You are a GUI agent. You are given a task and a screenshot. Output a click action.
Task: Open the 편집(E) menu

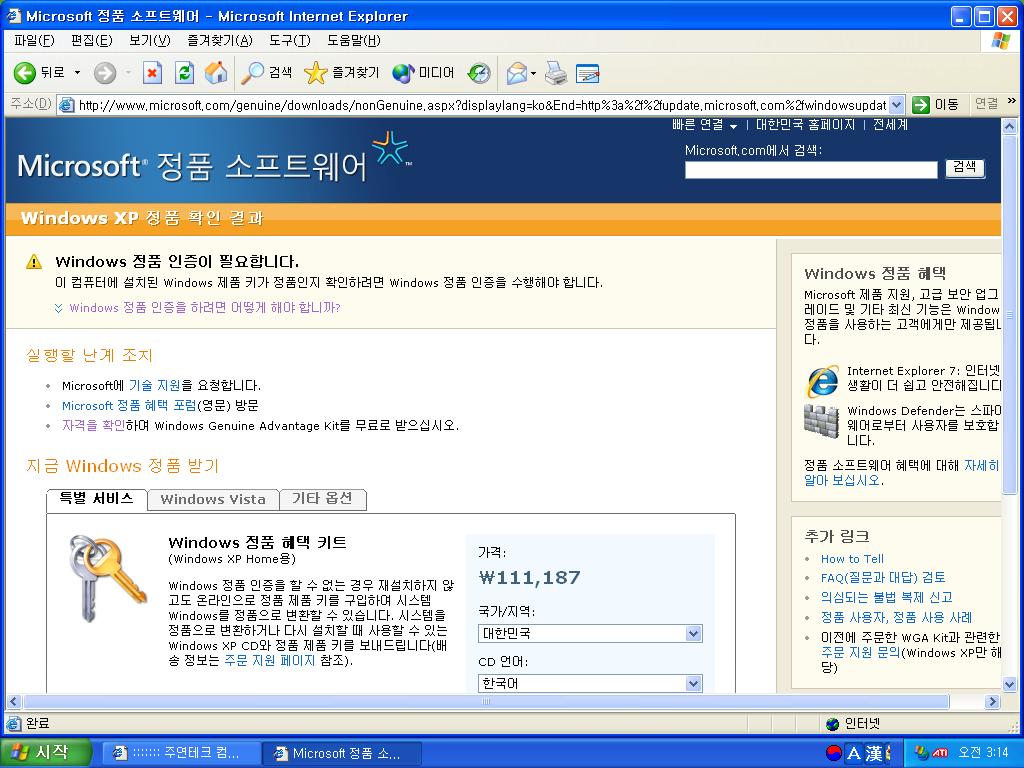click(x=91, y=40)
